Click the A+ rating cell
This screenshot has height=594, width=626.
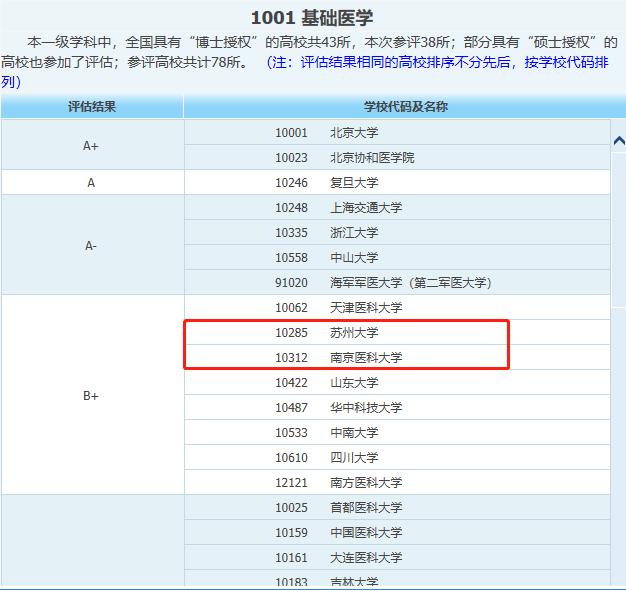pos(92,145)
